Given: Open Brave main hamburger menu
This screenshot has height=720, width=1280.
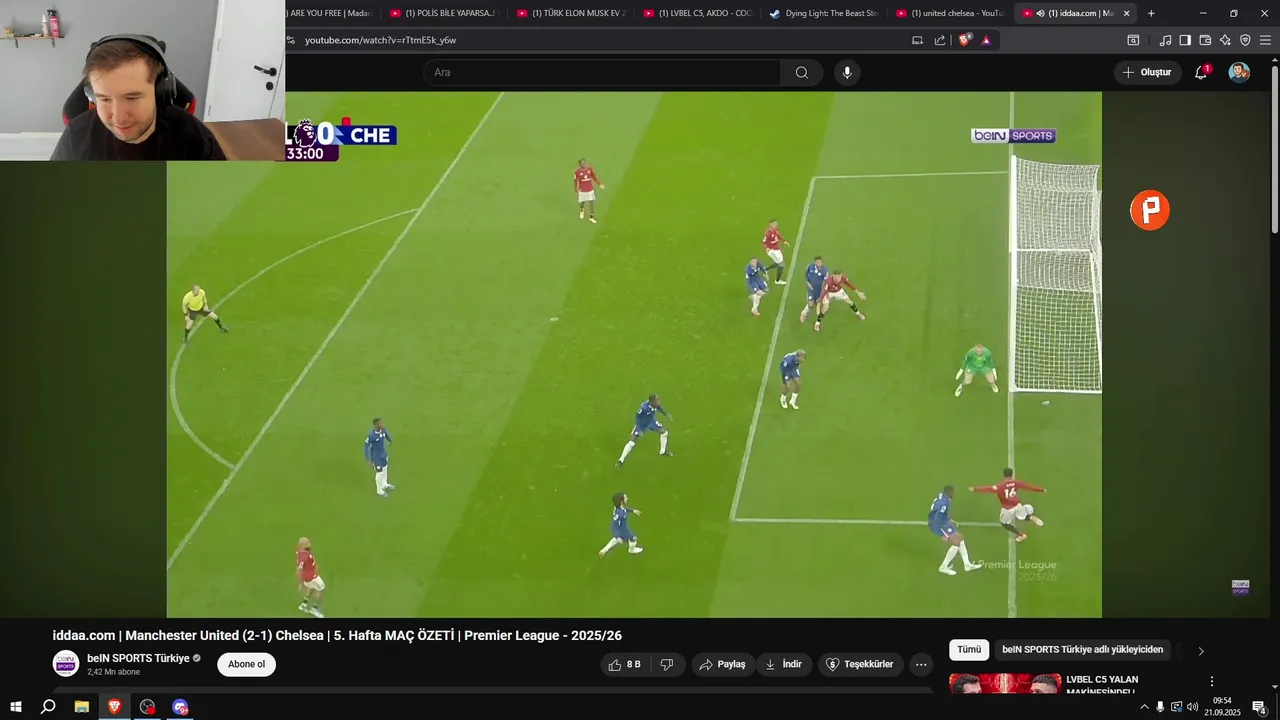Looking at the screenshot, I should [1265, 40].
